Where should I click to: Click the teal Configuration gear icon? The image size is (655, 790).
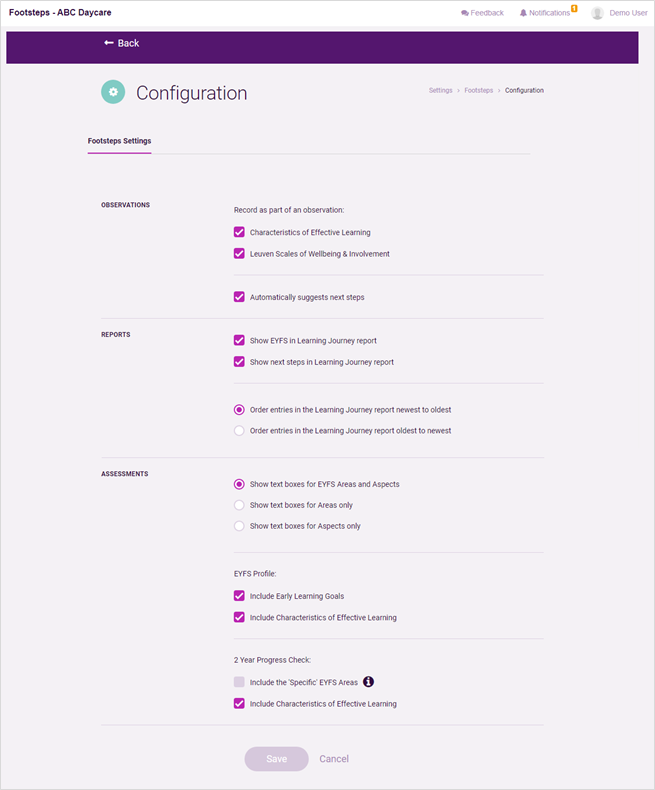tap(113, 92)
